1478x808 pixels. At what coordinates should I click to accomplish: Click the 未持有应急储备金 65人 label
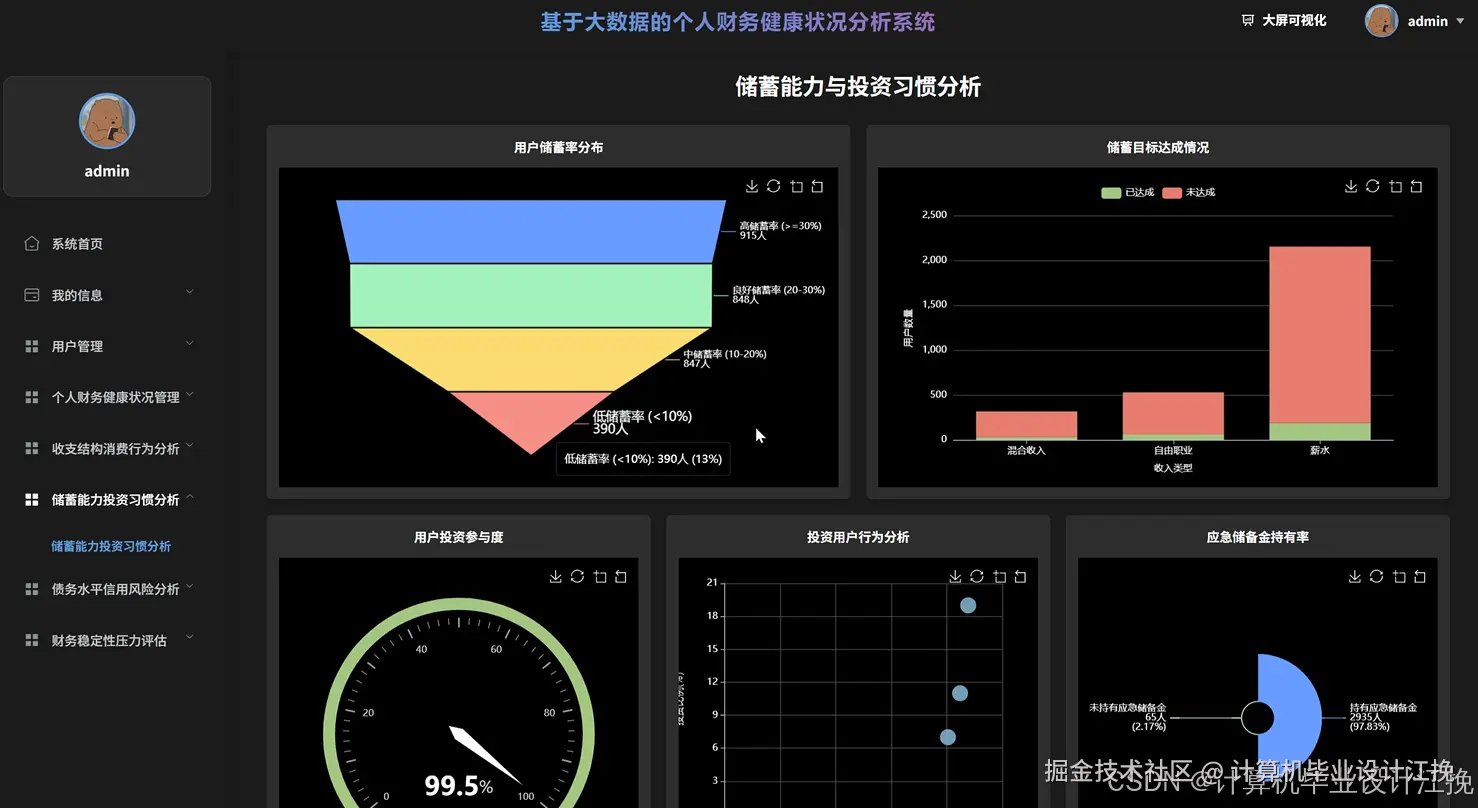pyautogui.click(x=1128, y=716)
